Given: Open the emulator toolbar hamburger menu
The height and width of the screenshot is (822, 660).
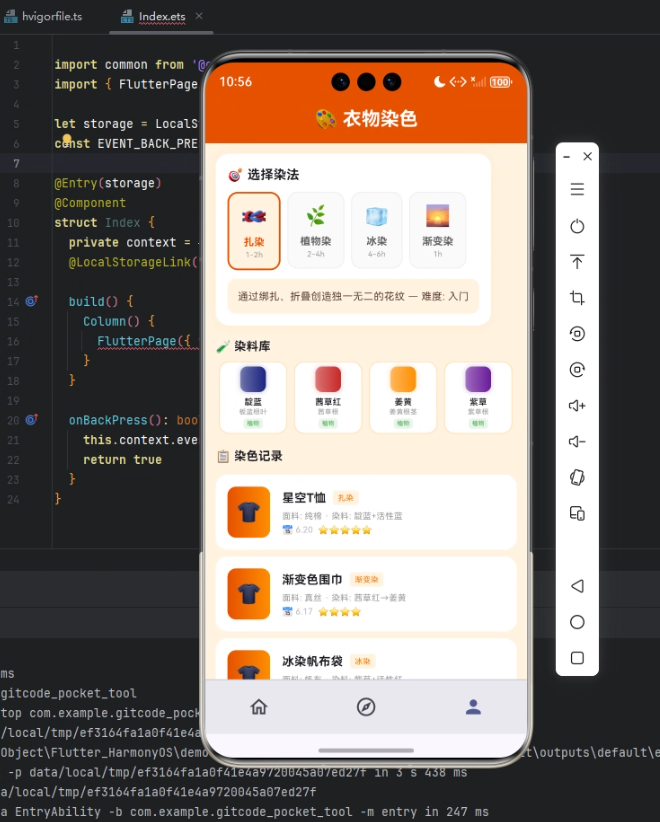Looking at the screenshot, I should [577, 189].
